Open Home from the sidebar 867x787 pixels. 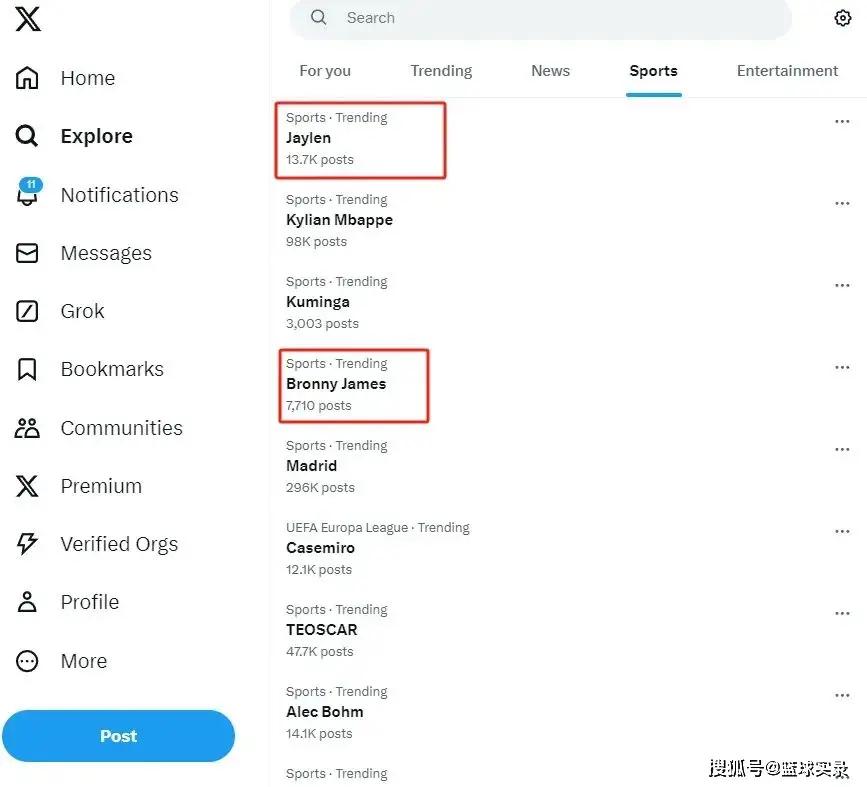[x=87, y=78]
